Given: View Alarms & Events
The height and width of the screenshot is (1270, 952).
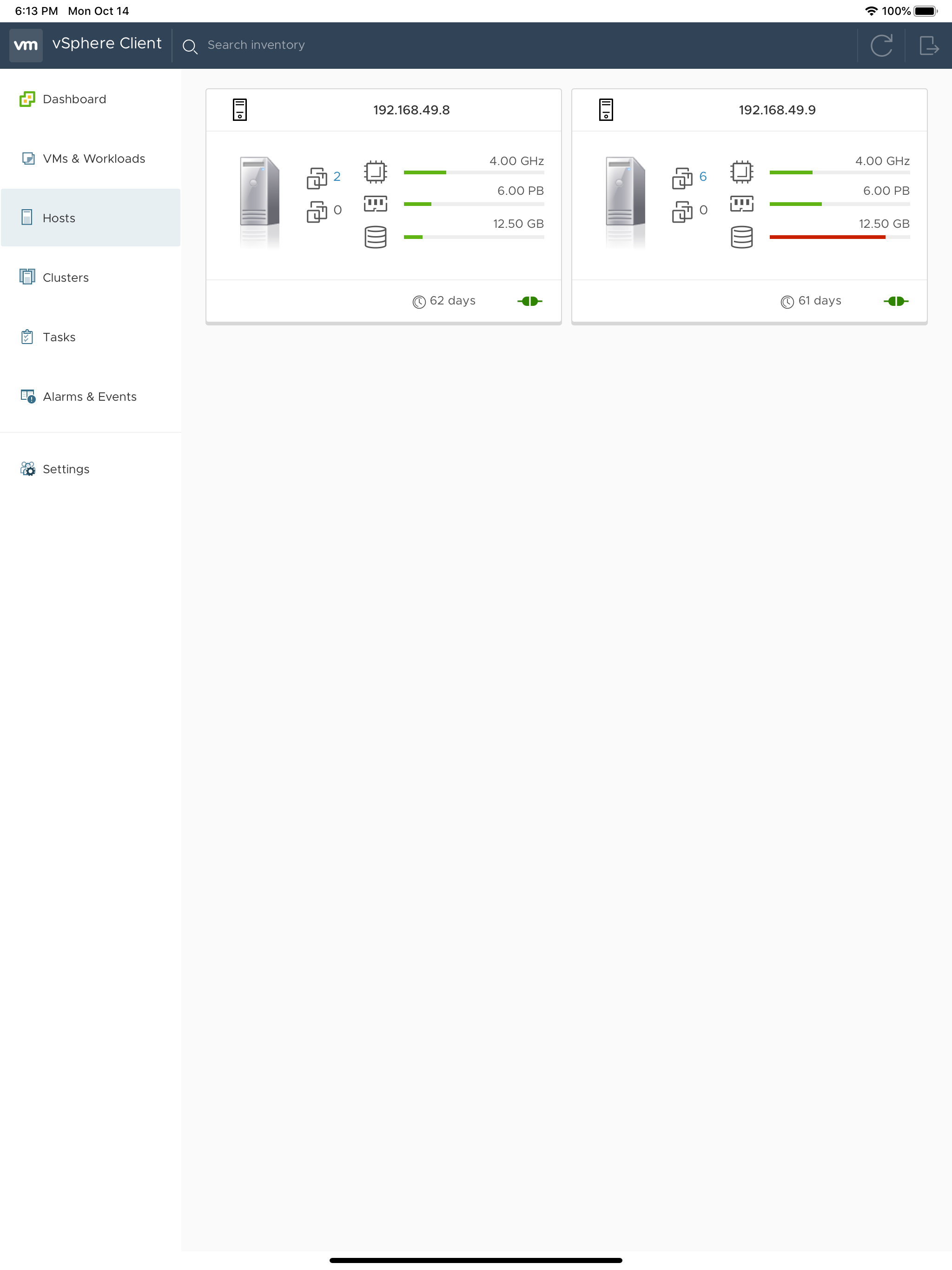Looking at the screenshot, I should tap(90, 397).
